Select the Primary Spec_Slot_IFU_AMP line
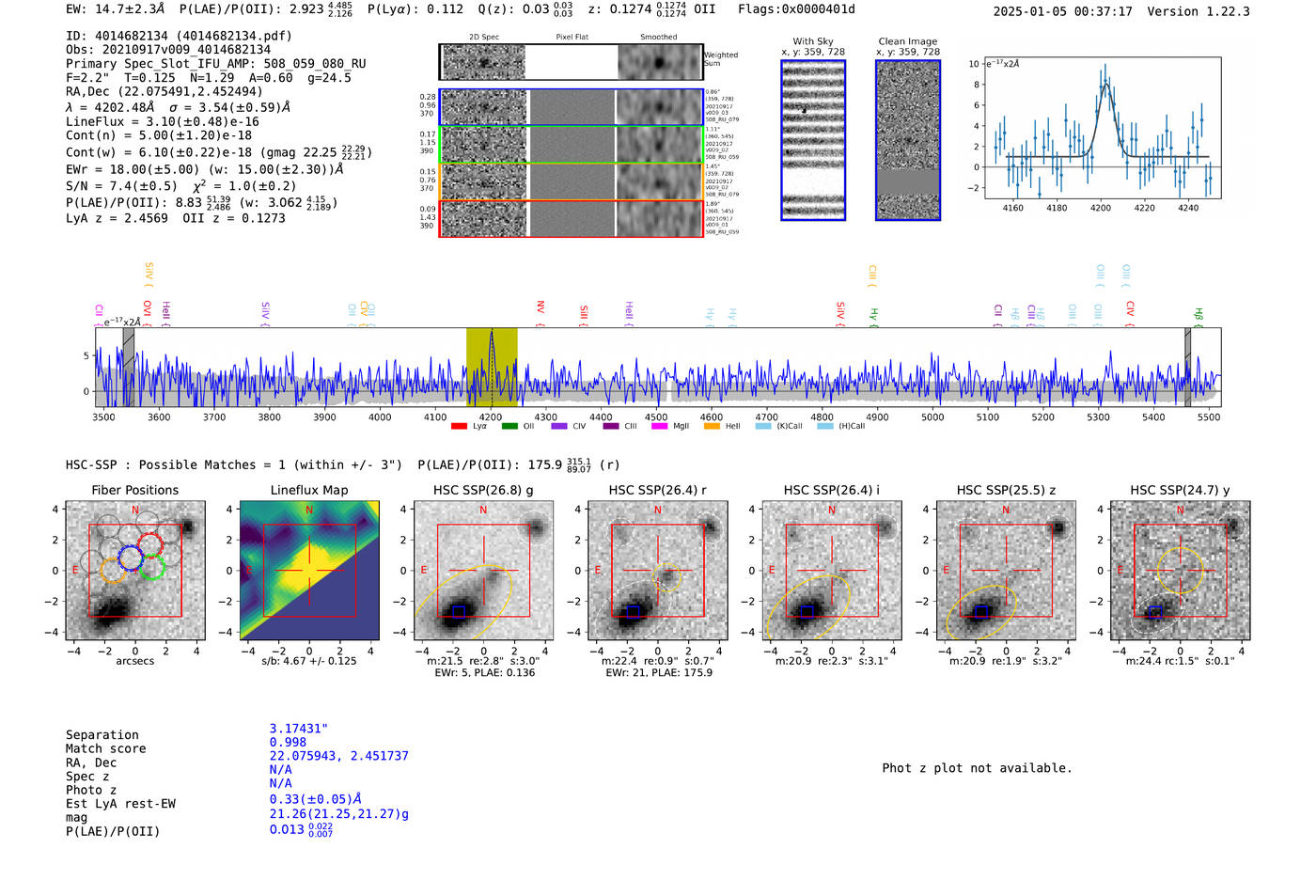Image resolution: width=1316 pixels, height=896 pixels. pos(216,64)
